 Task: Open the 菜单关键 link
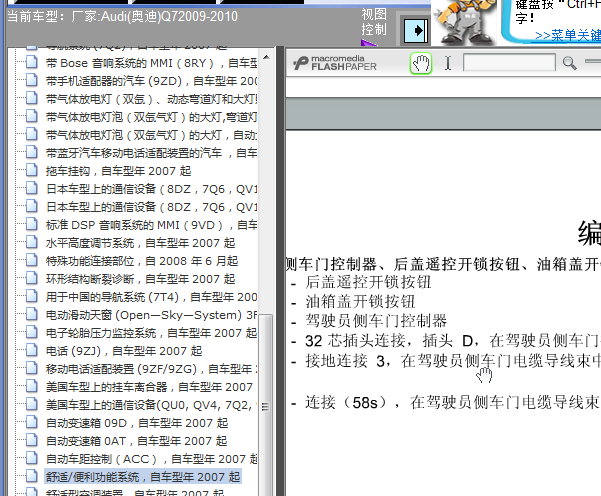[568, 36]
